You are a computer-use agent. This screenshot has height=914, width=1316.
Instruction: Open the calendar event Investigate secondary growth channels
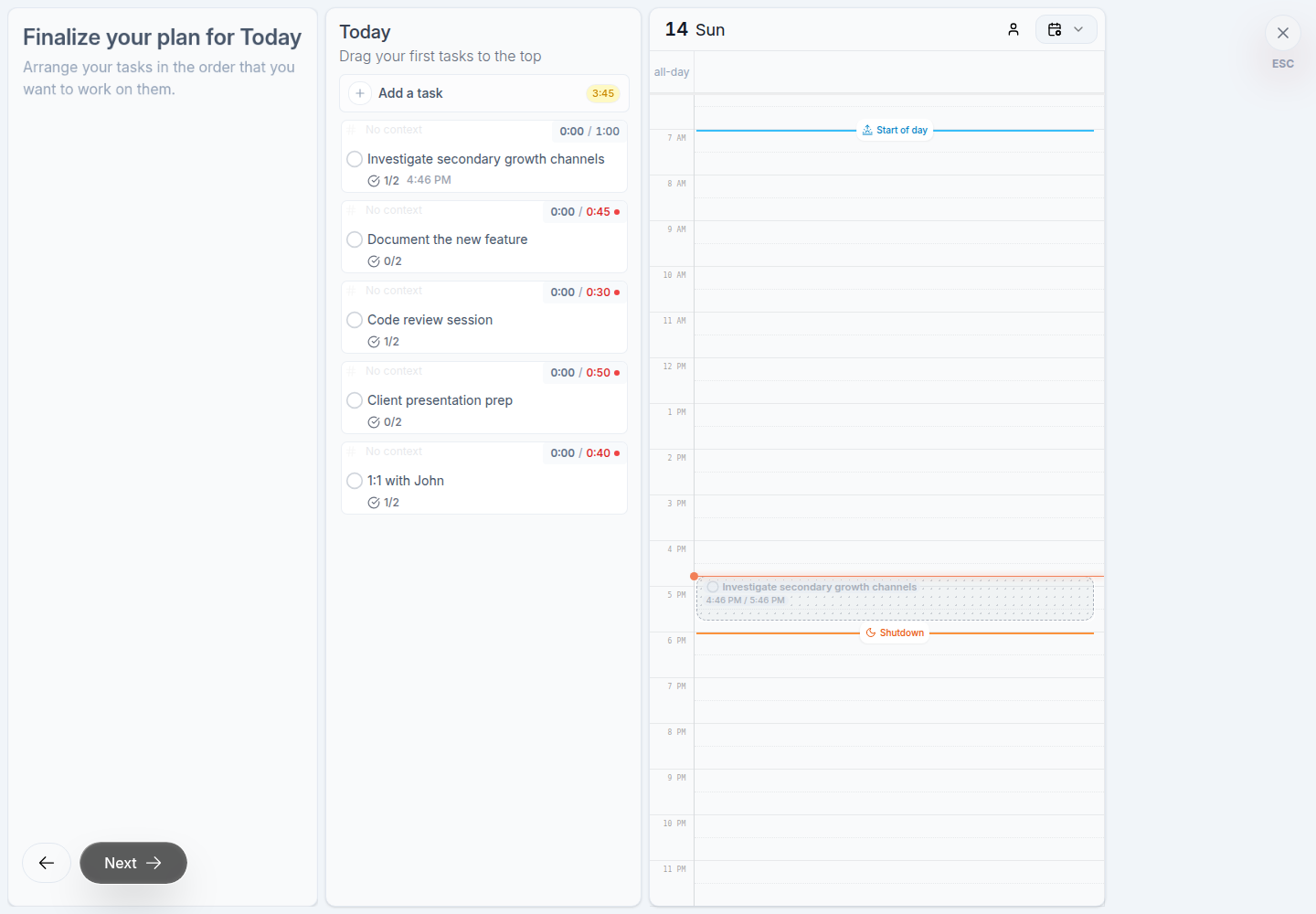pyautogui.click(x=895, y=600)
